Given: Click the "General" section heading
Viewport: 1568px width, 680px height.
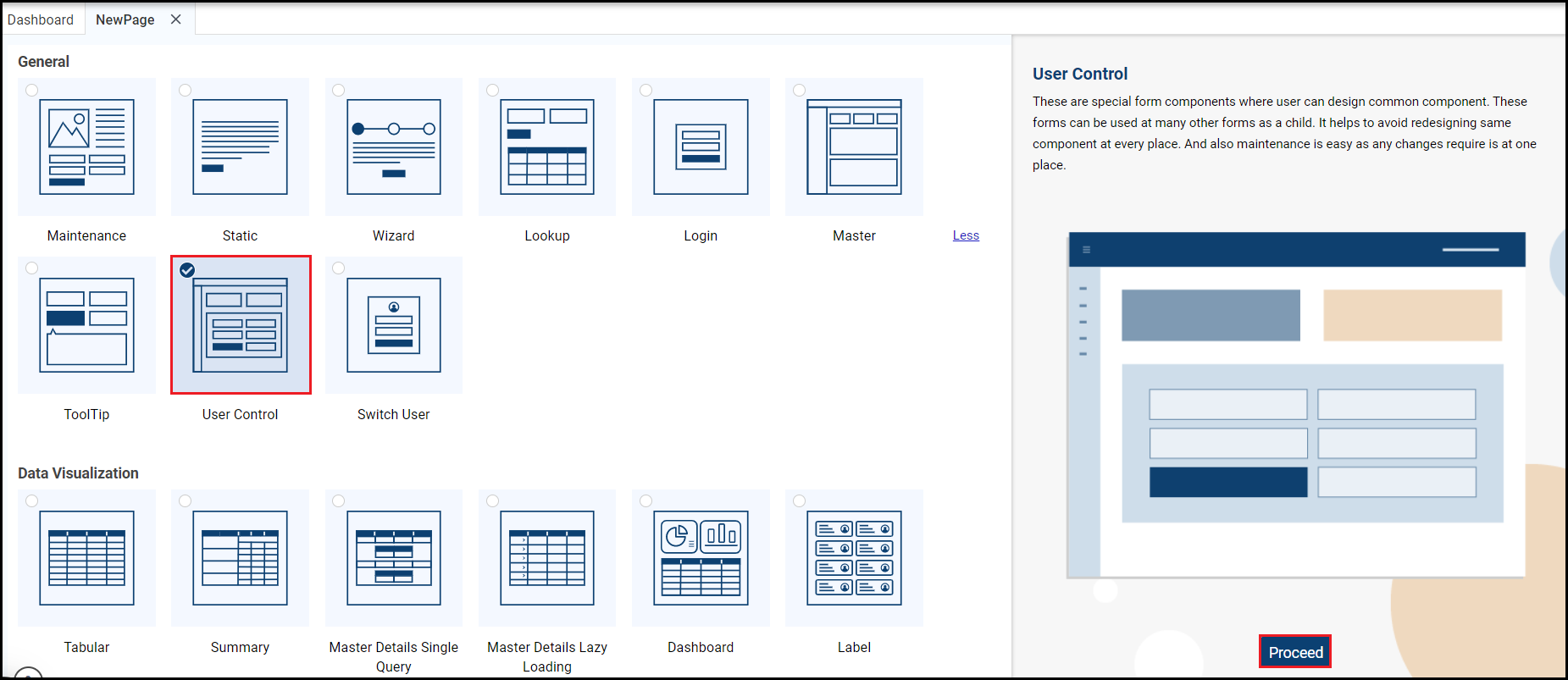Looking at the screenshot, I should [x=43, y=62].
